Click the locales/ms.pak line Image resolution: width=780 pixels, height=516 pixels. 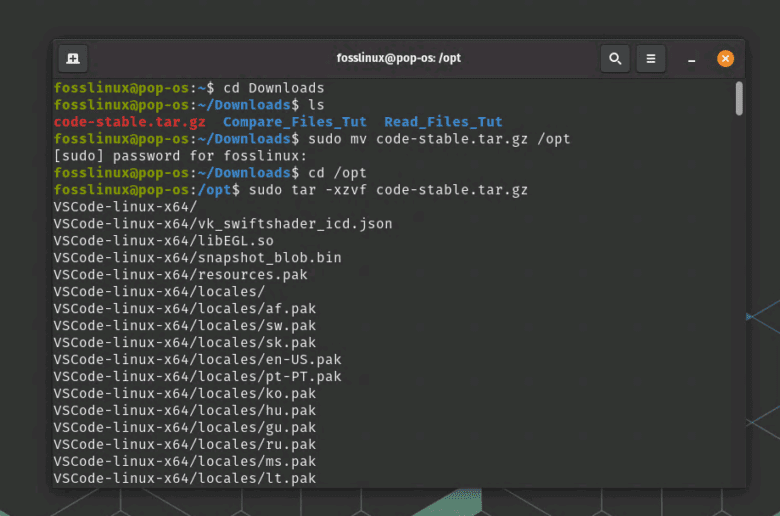(185, 460)
